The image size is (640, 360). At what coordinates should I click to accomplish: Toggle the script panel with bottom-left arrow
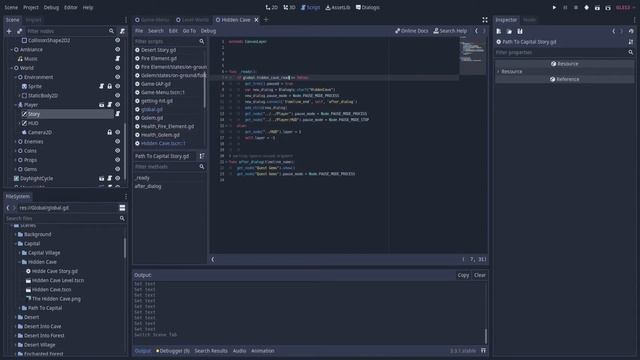pyautogui.click(x=213, y=259)
